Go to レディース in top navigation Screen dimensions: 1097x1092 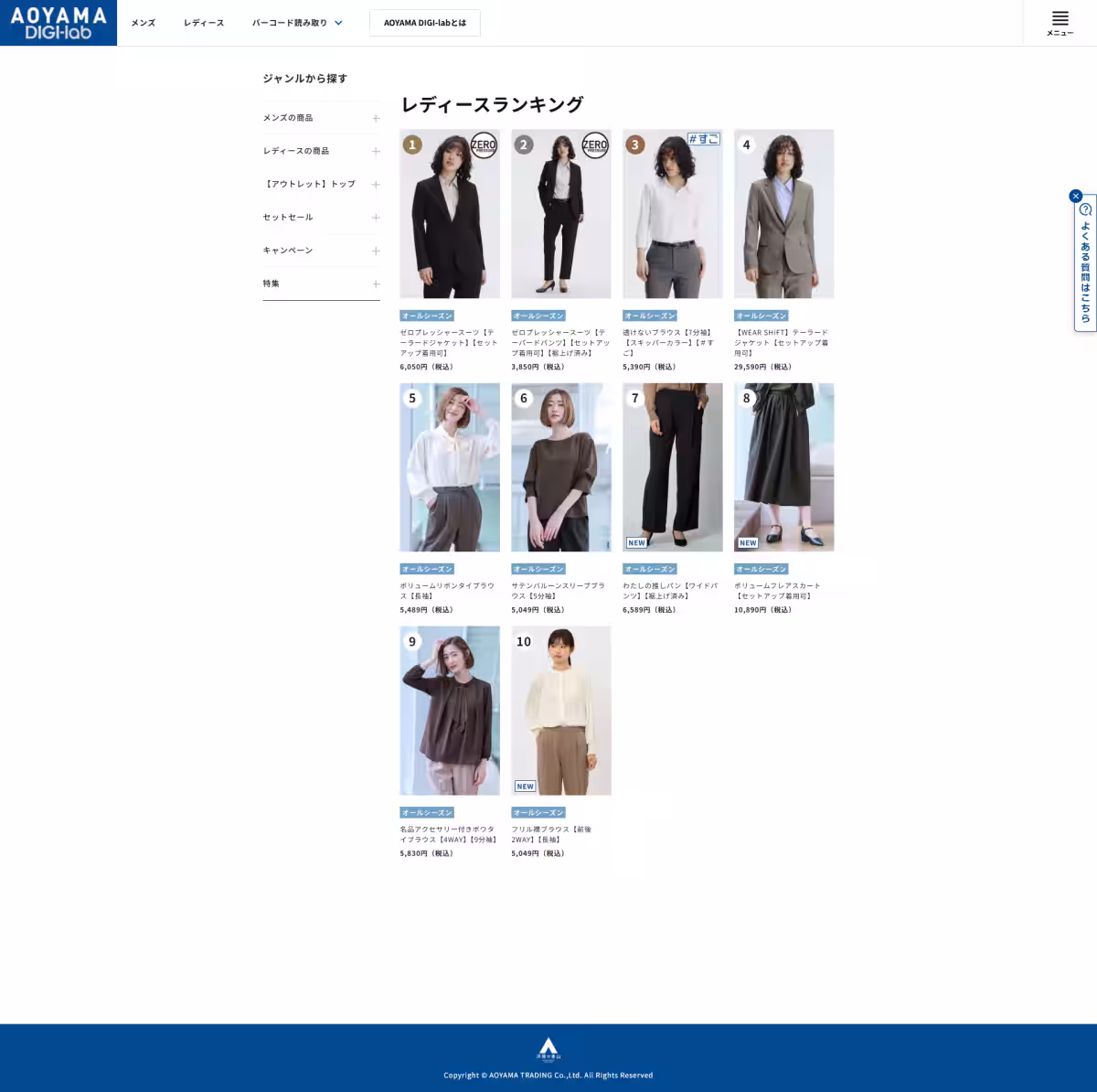(x=203, y=23)
